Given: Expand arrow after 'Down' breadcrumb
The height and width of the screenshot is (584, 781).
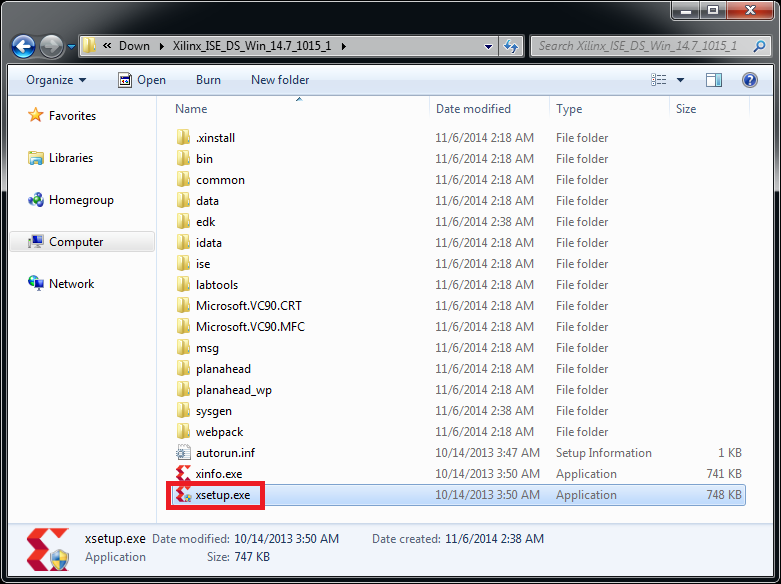Looking at the screenshot, I should click(x=161, y=46).
